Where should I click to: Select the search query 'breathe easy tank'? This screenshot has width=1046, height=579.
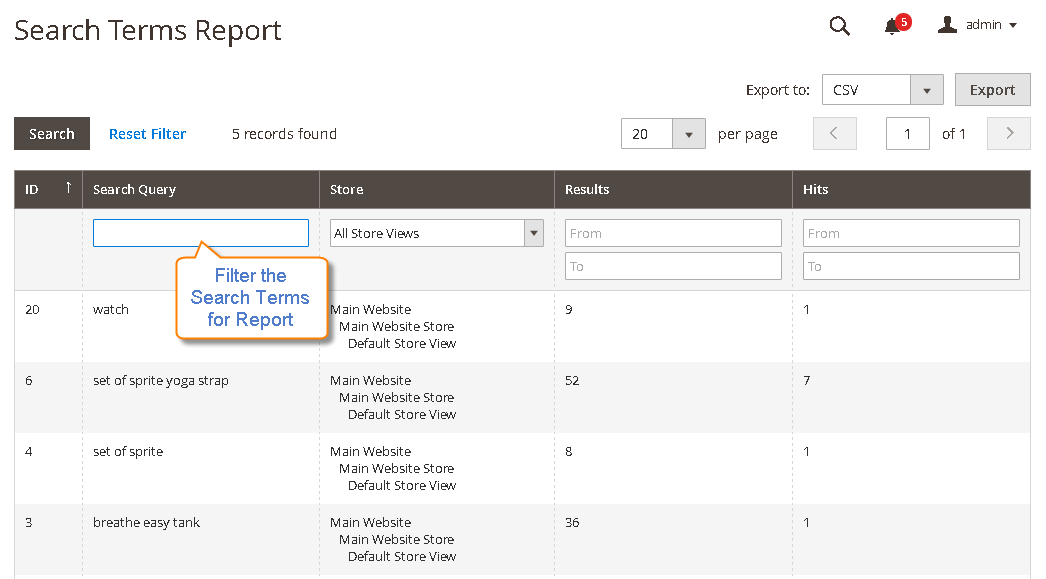tap(146, 522)
